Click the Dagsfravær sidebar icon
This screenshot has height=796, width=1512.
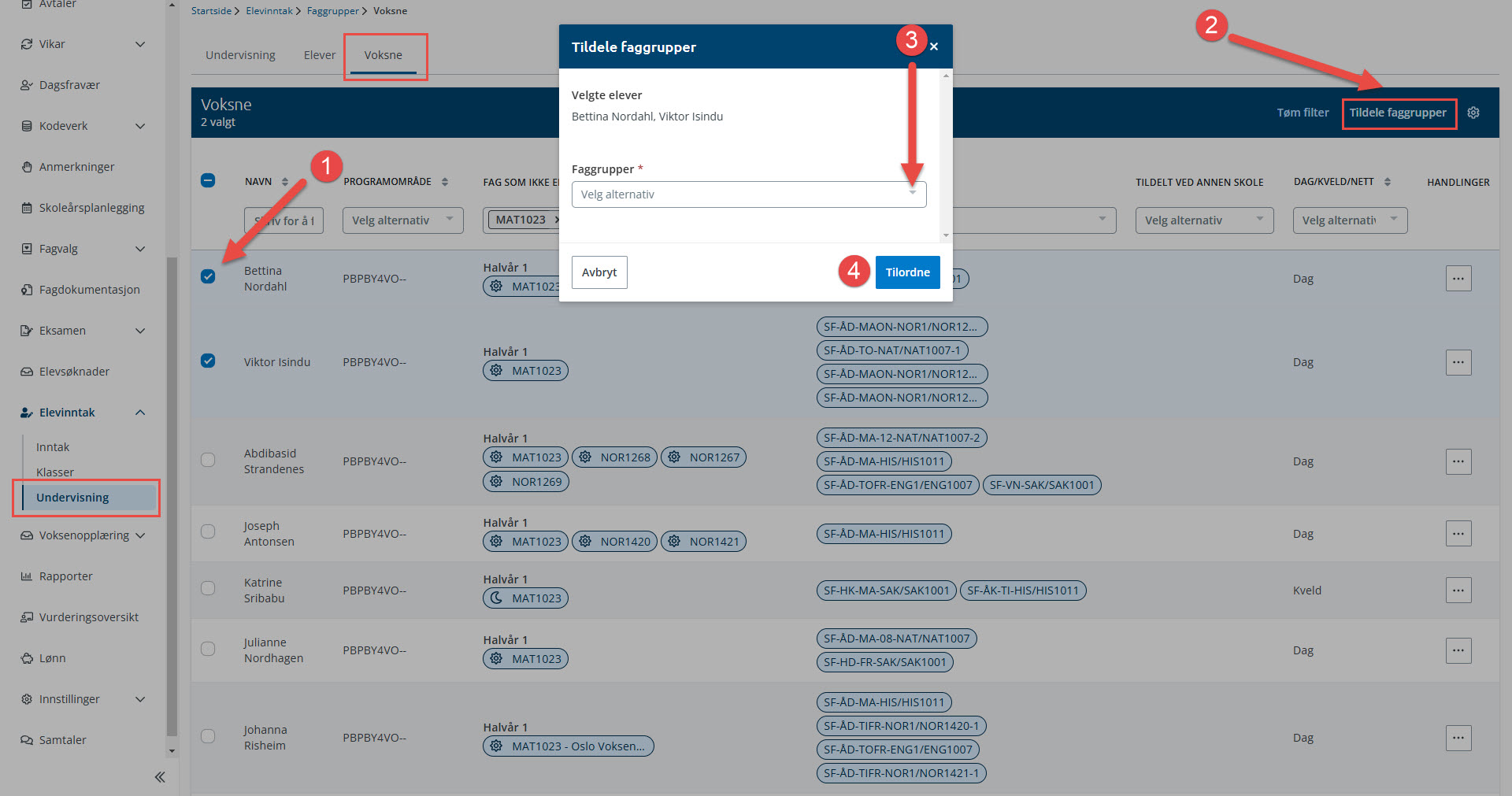pos(27,85)
